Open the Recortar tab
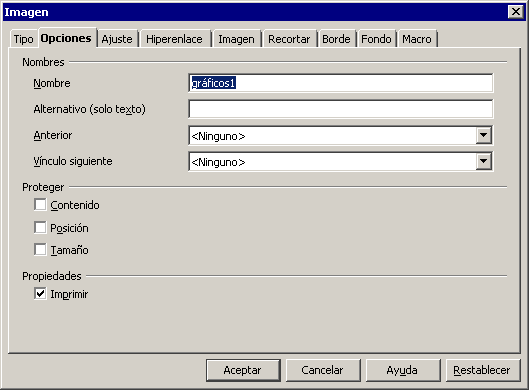Viewport: 529px width, 390px height. coord(289,39)
